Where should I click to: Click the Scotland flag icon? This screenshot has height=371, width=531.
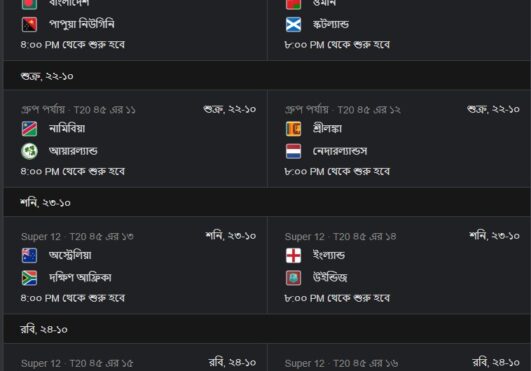[293, 24]
